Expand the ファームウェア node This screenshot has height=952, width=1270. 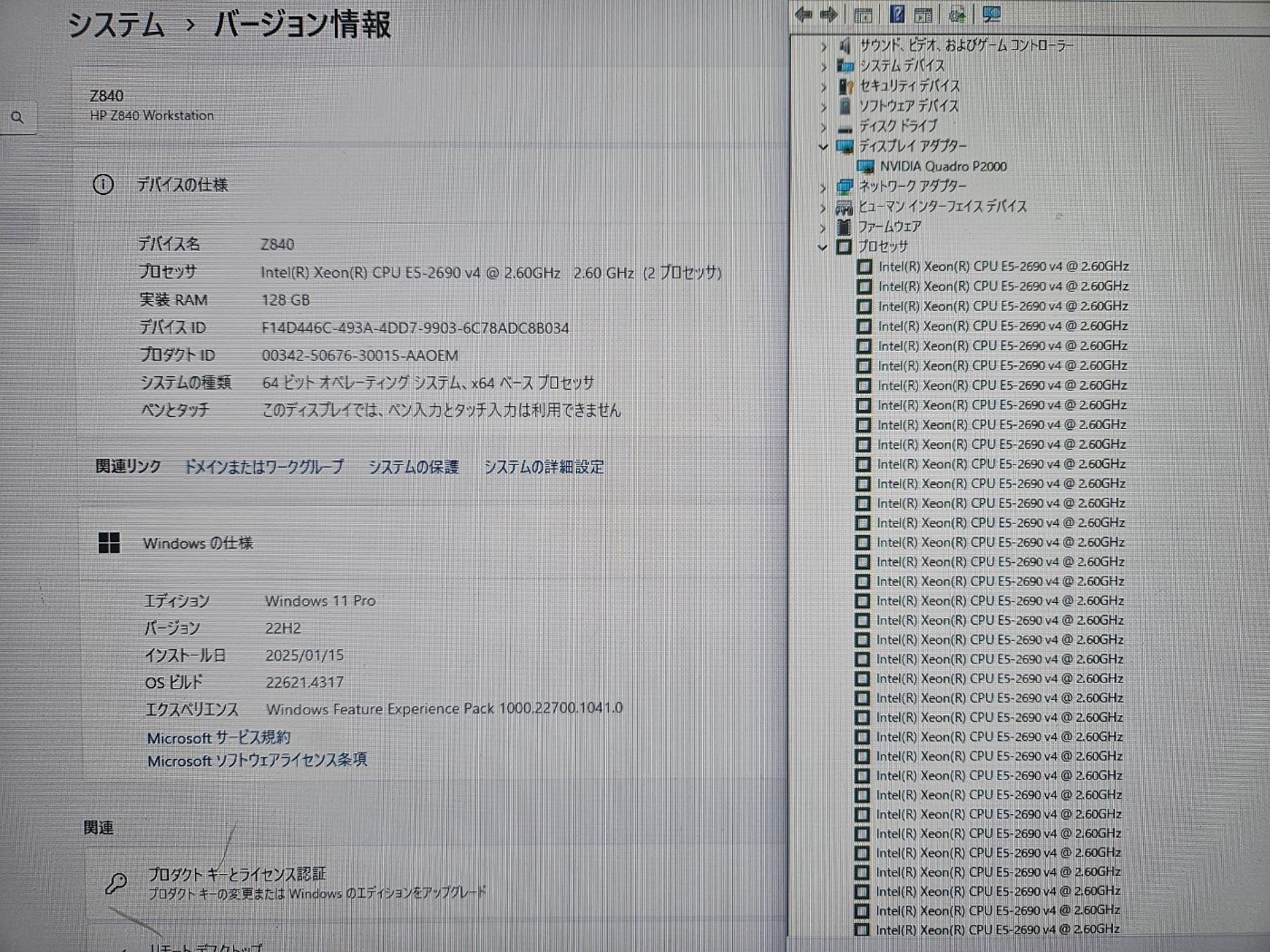[x=823, y=228]
